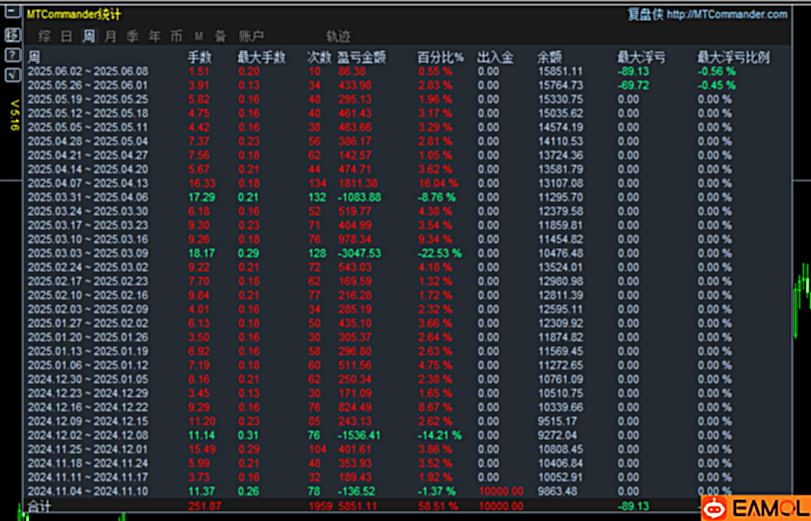The width and height of the screenshot is (811, 521).
Task: Click the checkmark icon in left sidebar
Action: click(x=12, y=75)
